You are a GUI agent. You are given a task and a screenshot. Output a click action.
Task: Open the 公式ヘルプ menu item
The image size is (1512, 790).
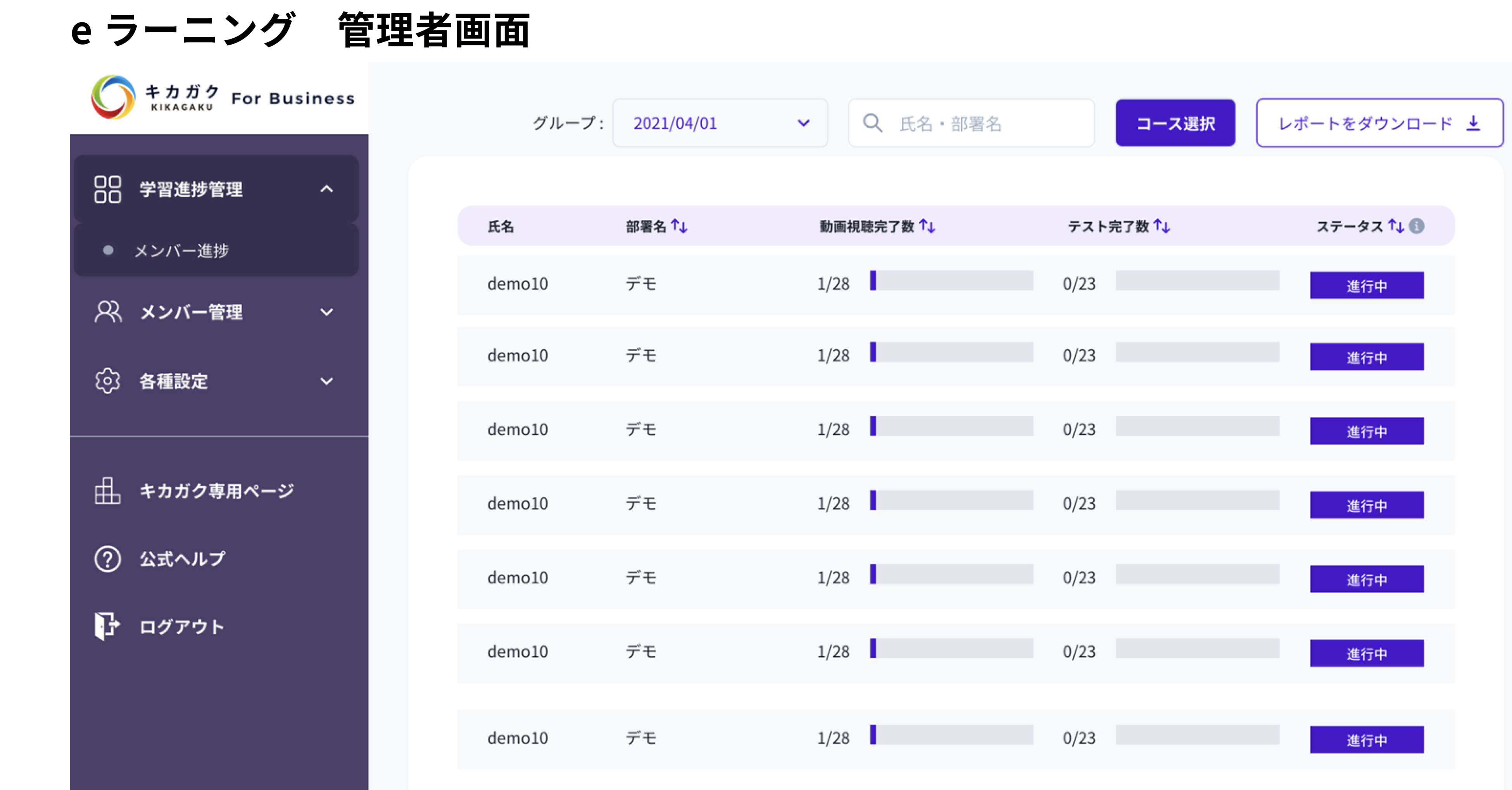(182, 559)
